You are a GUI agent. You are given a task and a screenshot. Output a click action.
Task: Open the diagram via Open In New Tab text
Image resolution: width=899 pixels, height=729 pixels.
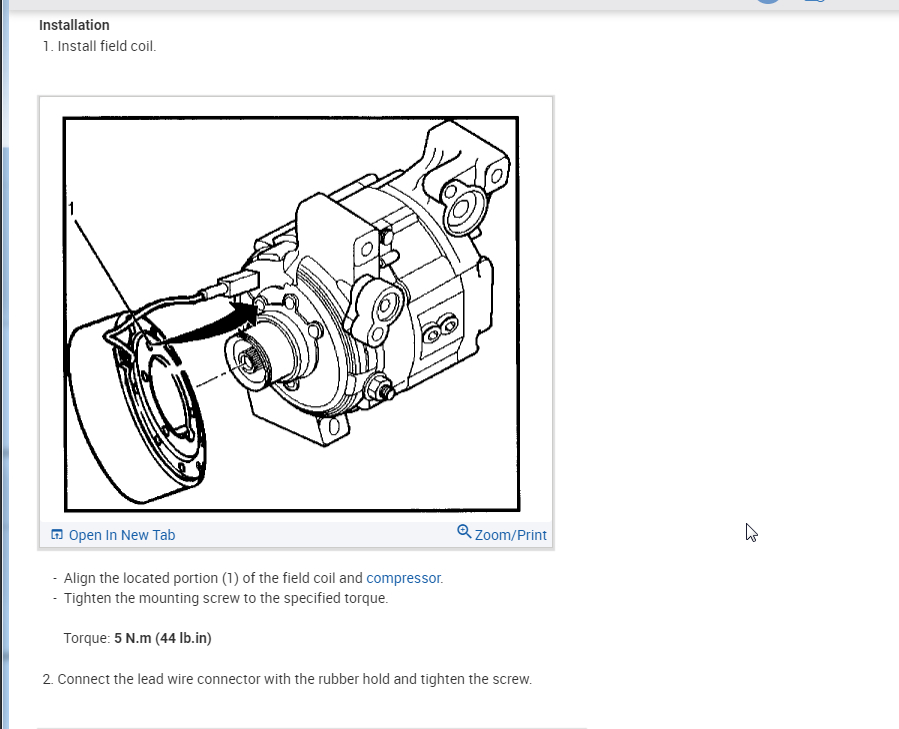pos(122,535)
